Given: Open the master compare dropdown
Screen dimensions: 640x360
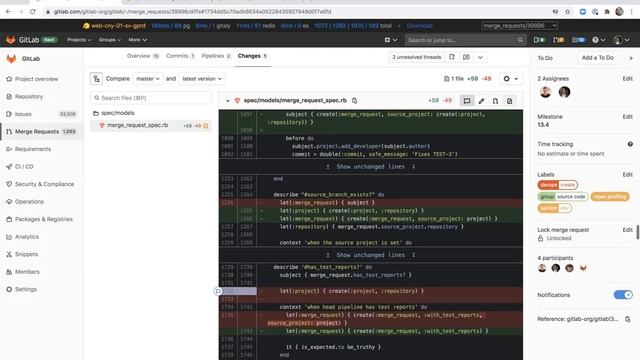Looking at the screenshot, I should pyautogui.click(x=148, y=79).
